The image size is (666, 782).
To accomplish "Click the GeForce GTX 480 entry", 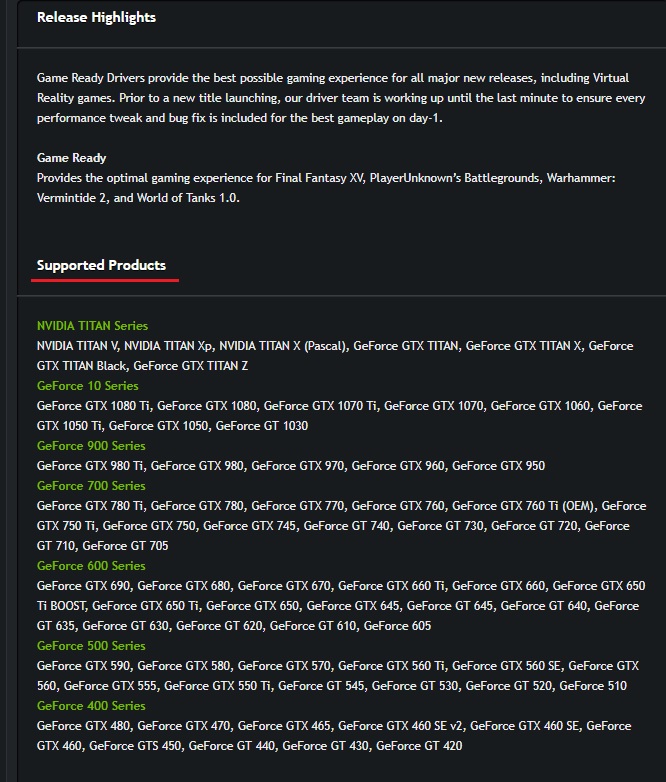I will (83, 726).
